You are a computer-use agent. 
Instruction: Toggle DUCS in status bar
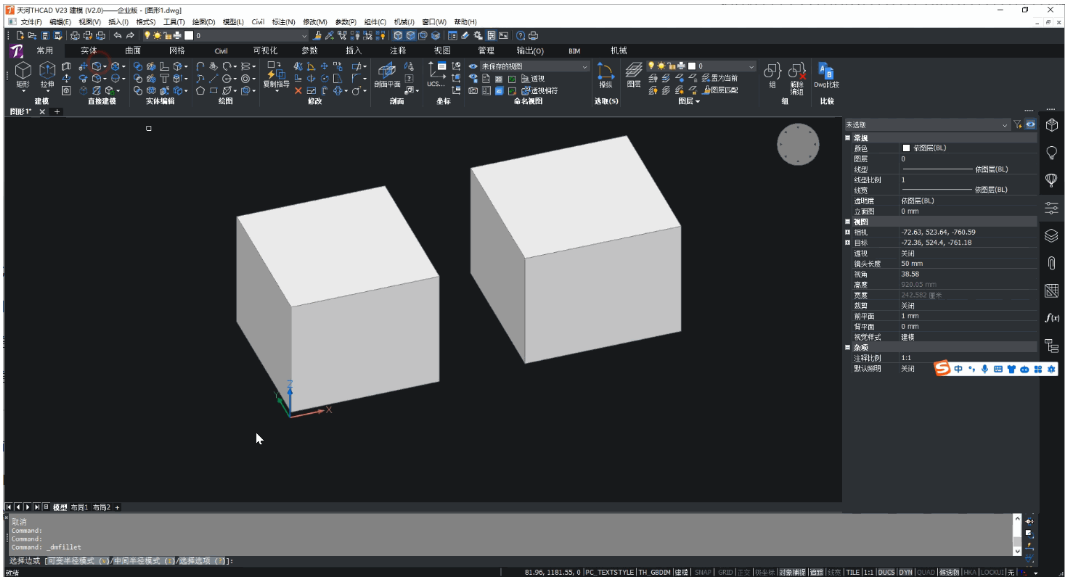click(x=886, y=572)
